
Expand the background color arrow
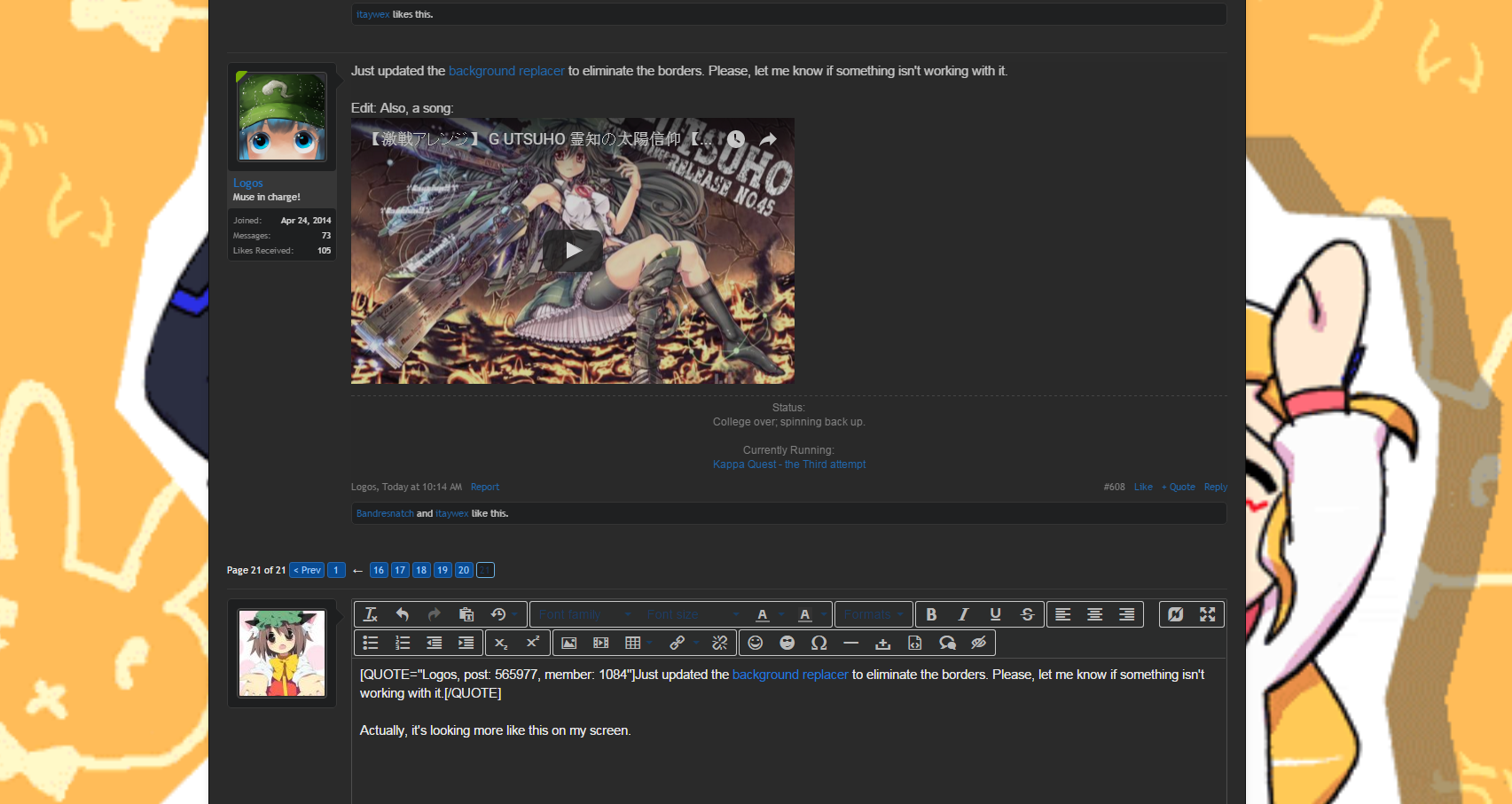[x=824, y=614]
